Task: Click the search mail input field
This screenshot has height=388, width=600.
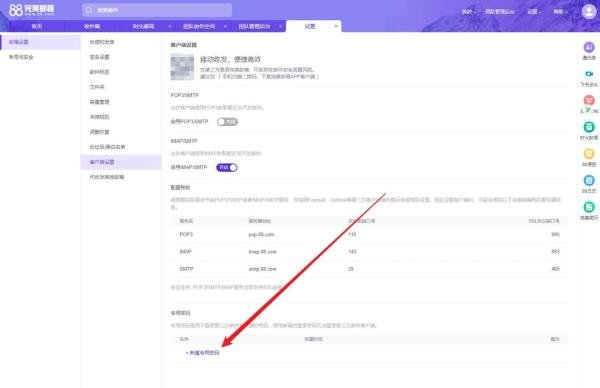Action: click(x=157, y=10)
